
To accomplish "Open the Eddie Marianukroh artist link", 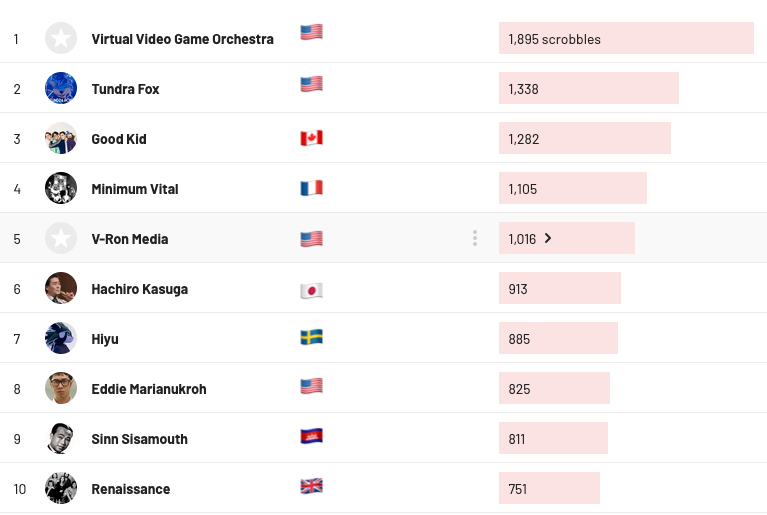I will pyautogui.click(x=149, y=389).
